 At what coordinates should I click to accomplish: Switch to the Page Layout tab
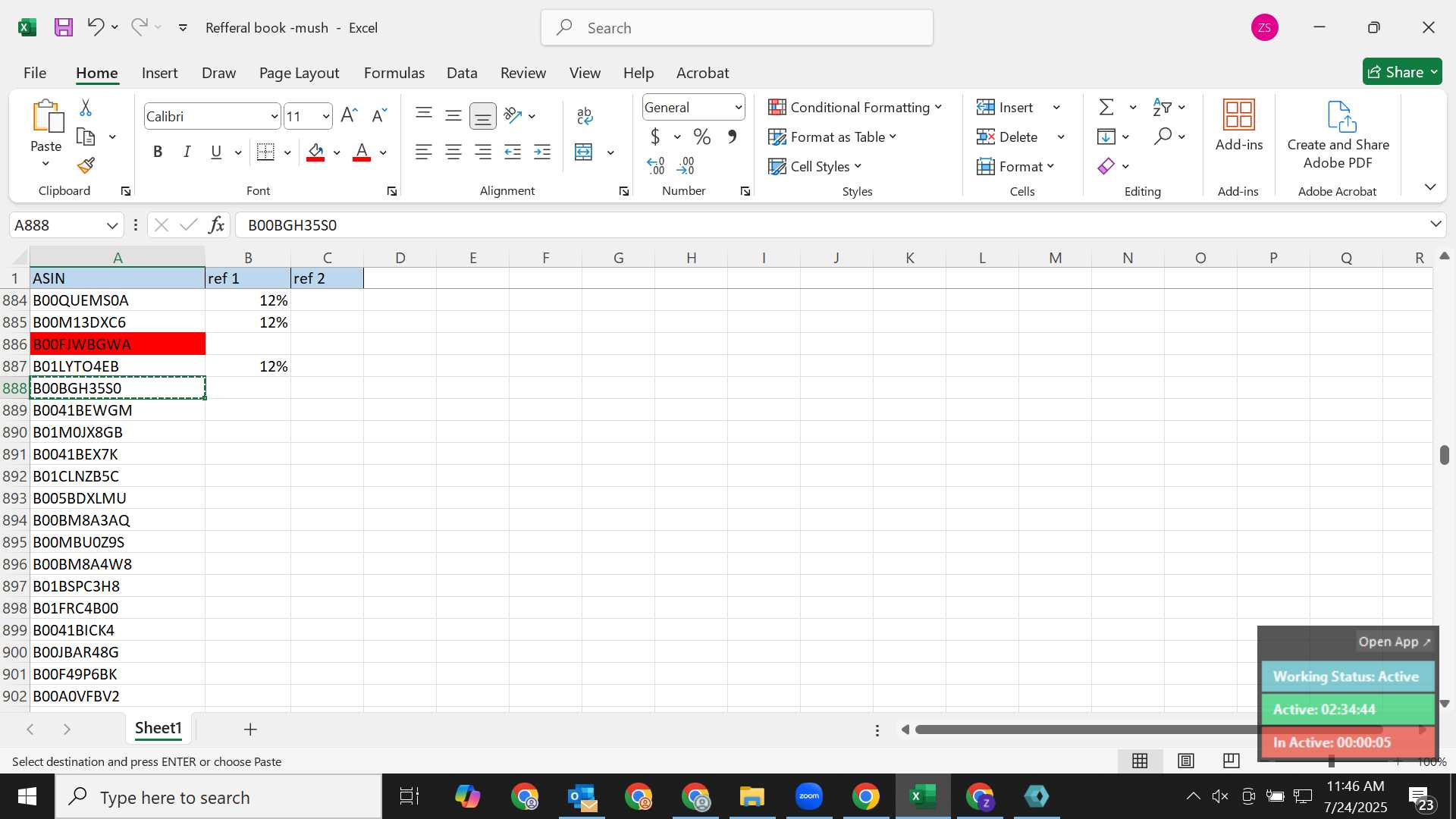coord(299,73)
